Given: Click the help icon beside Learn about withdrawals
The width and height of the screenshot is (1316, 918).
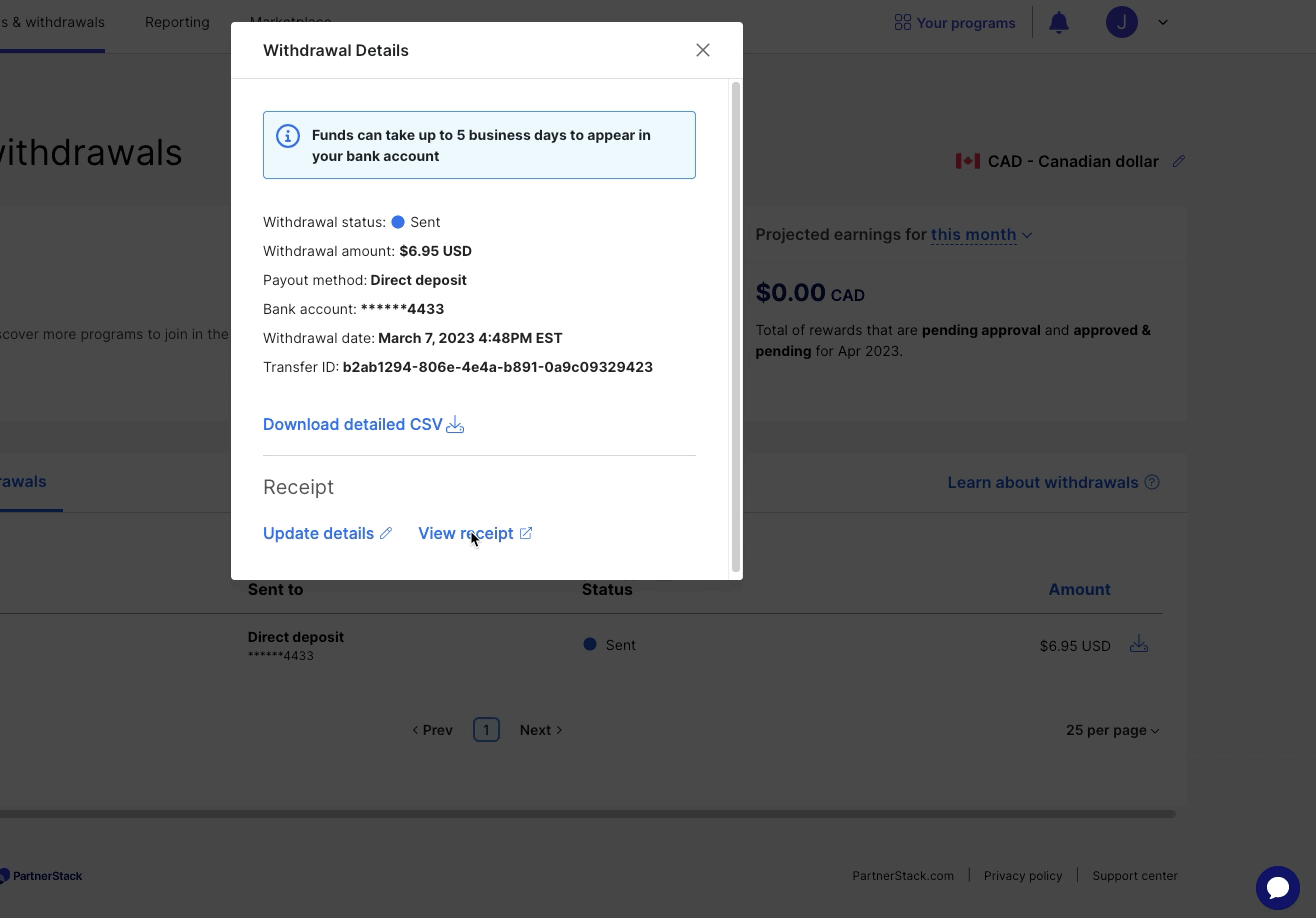Looking at the screenshot, I should click(1152, 482).
